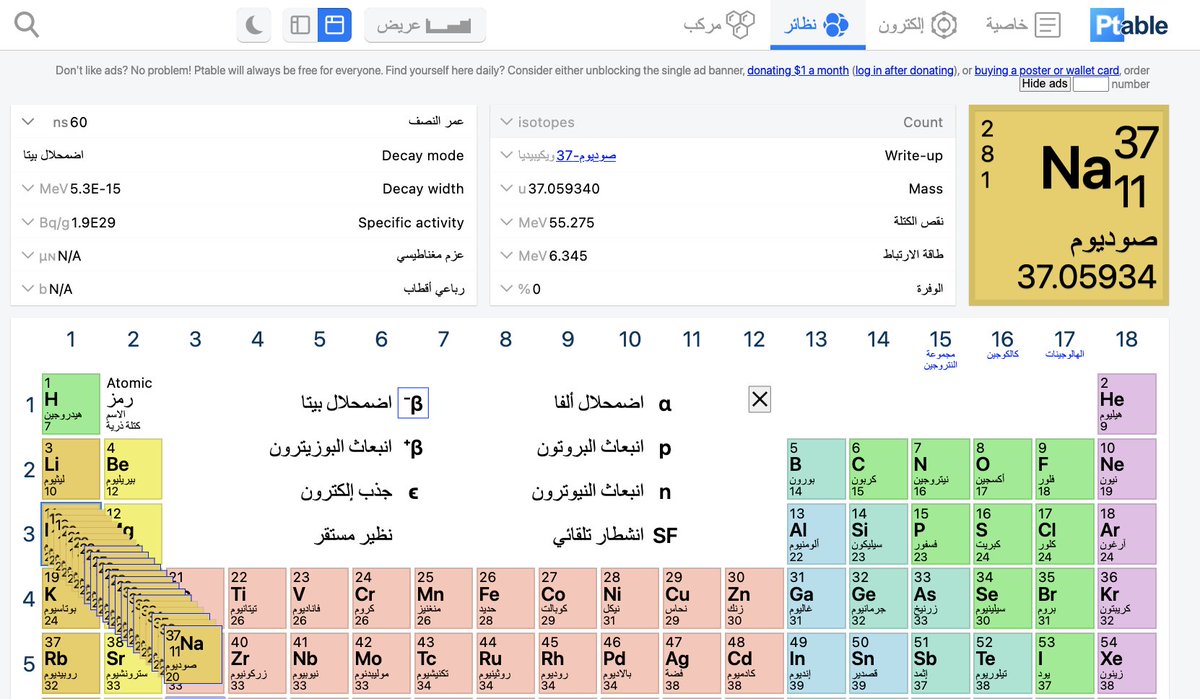Open the صوديوم-37 Wikipedia link
The width and height of the screenshot is (1200, 699).
[x=586, y=156]
